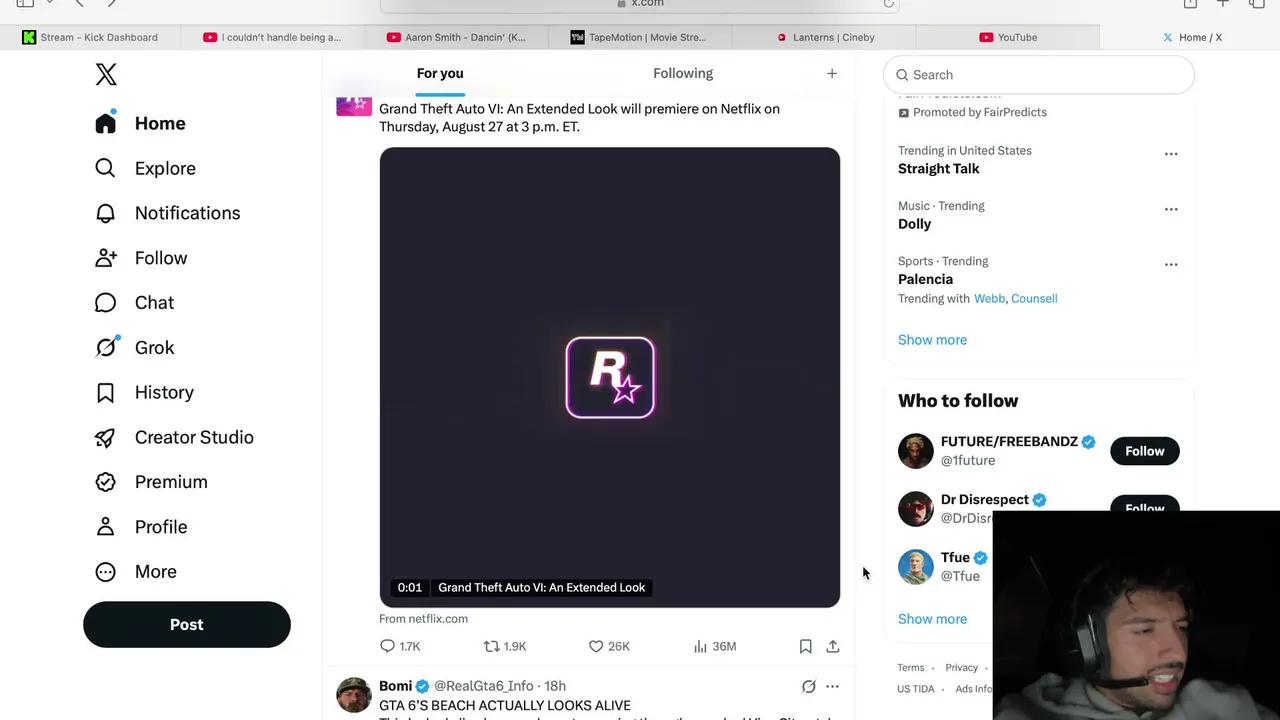Open Premium via the verified badge icon
This screenshot has width=1280, height=720.
pos(105,482)
